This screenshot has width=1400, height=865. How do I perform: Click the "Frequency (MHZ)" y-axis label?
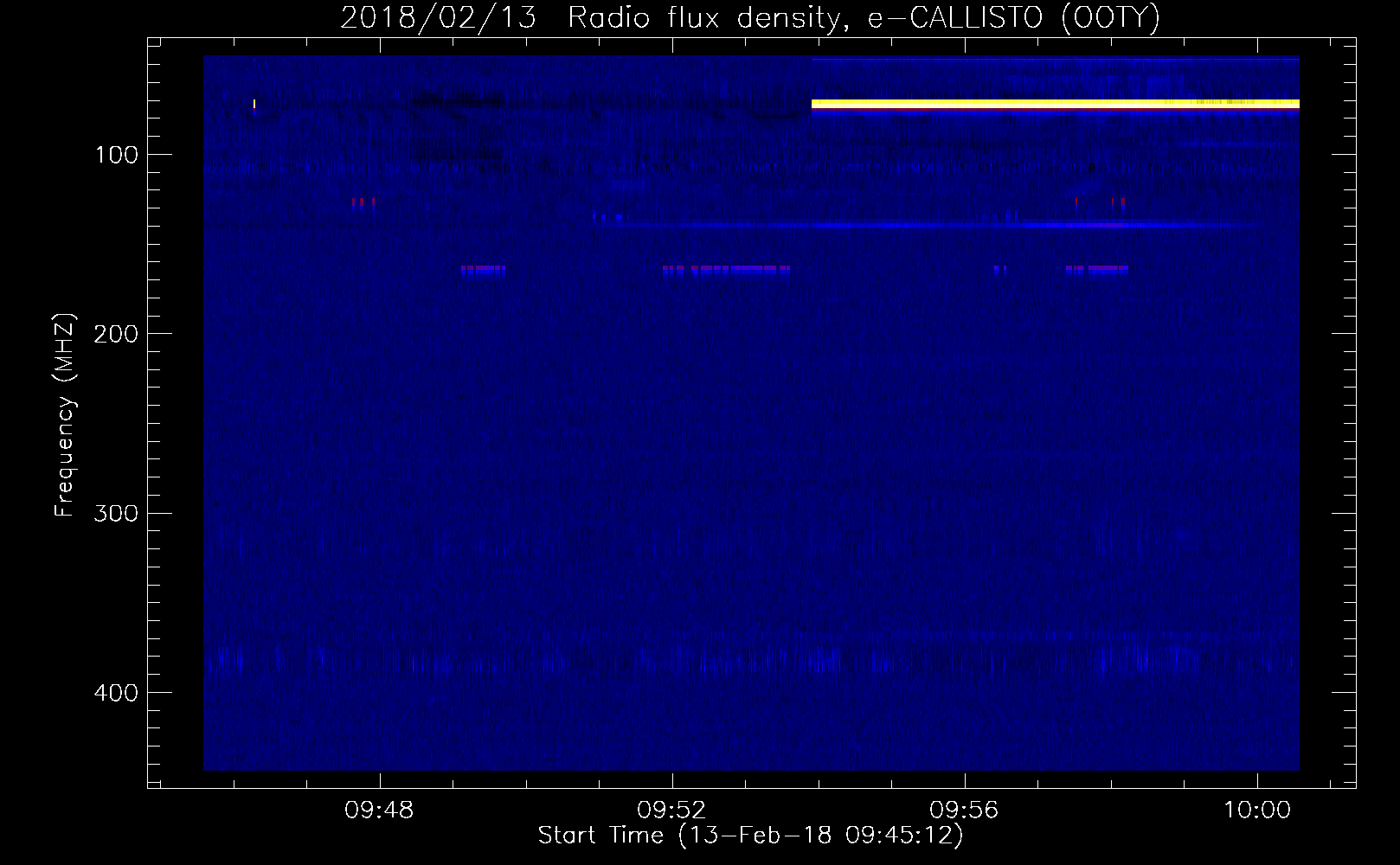(65, 414)
